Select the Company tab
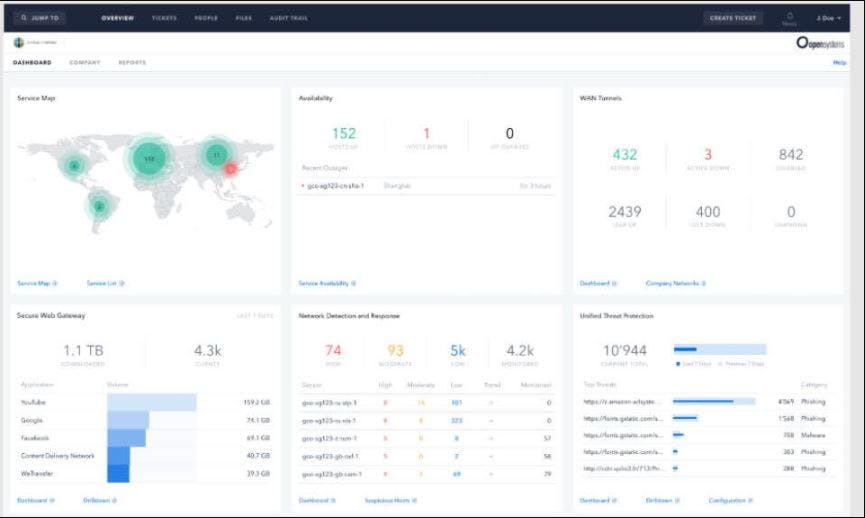 pyautogui.click(x=84, y=63)
